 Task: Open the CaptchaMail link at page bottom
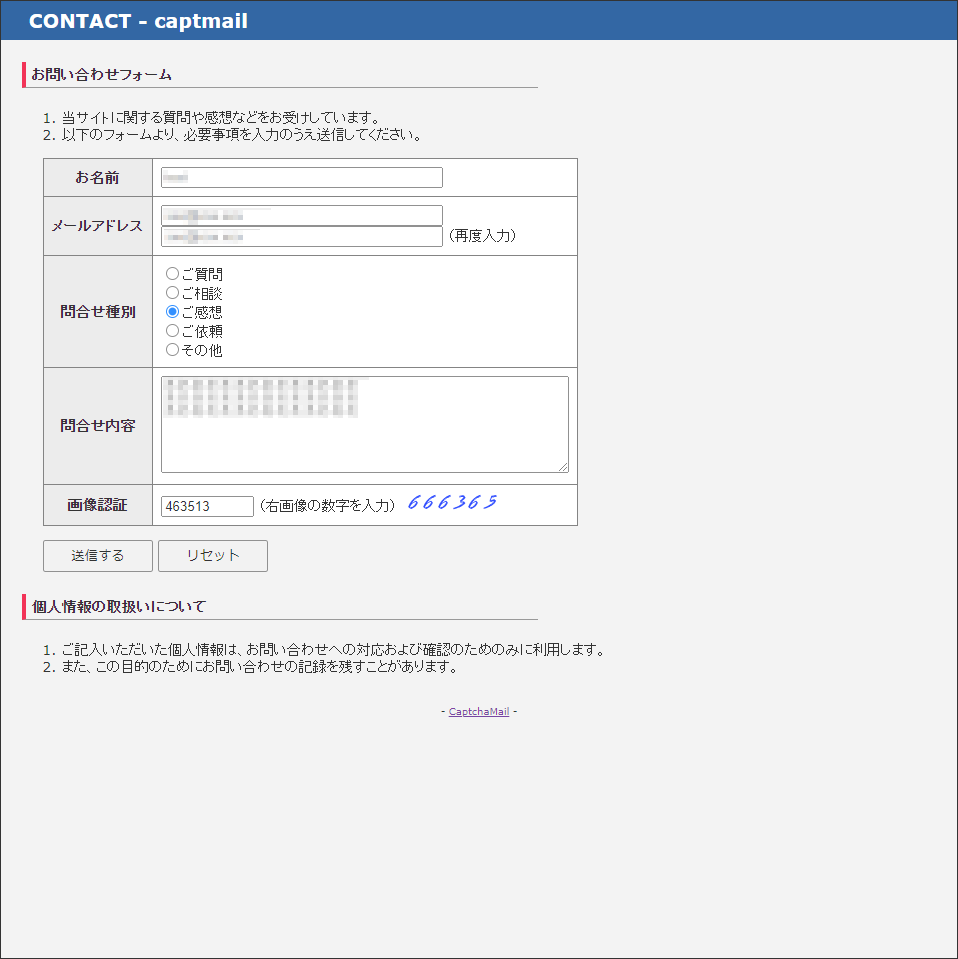(x=478, y=711)
